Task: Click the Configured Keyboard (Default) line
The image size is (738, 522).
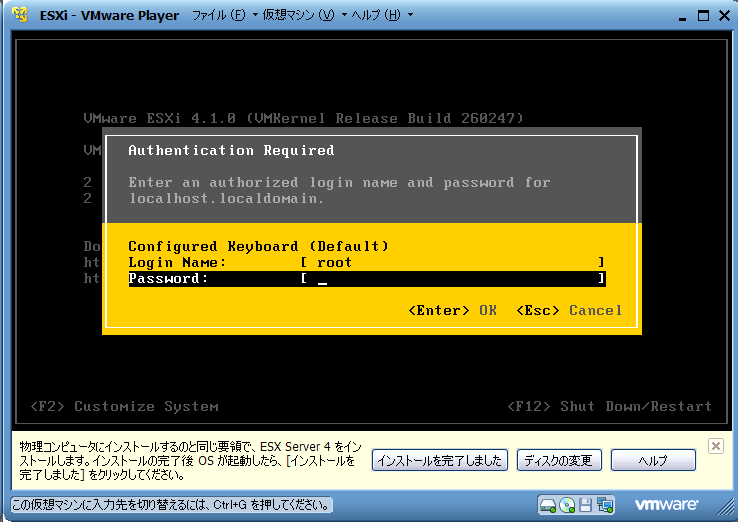Action: [258, 246]
